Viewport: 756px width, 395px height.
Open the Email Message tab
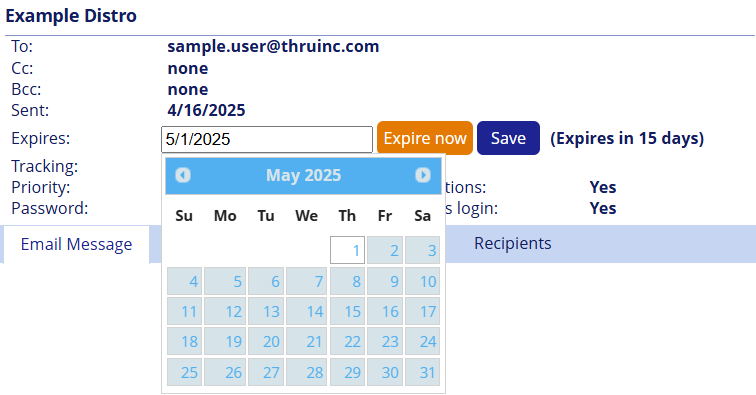coord(76,244)
